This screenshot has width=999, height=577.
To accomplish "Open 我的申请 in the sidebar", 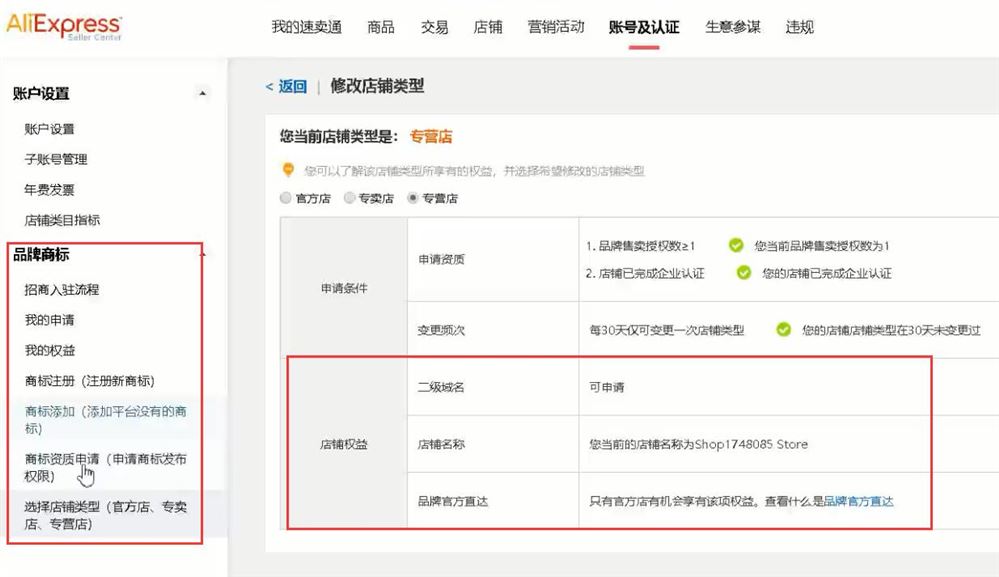I will click(x=50, y=320).
